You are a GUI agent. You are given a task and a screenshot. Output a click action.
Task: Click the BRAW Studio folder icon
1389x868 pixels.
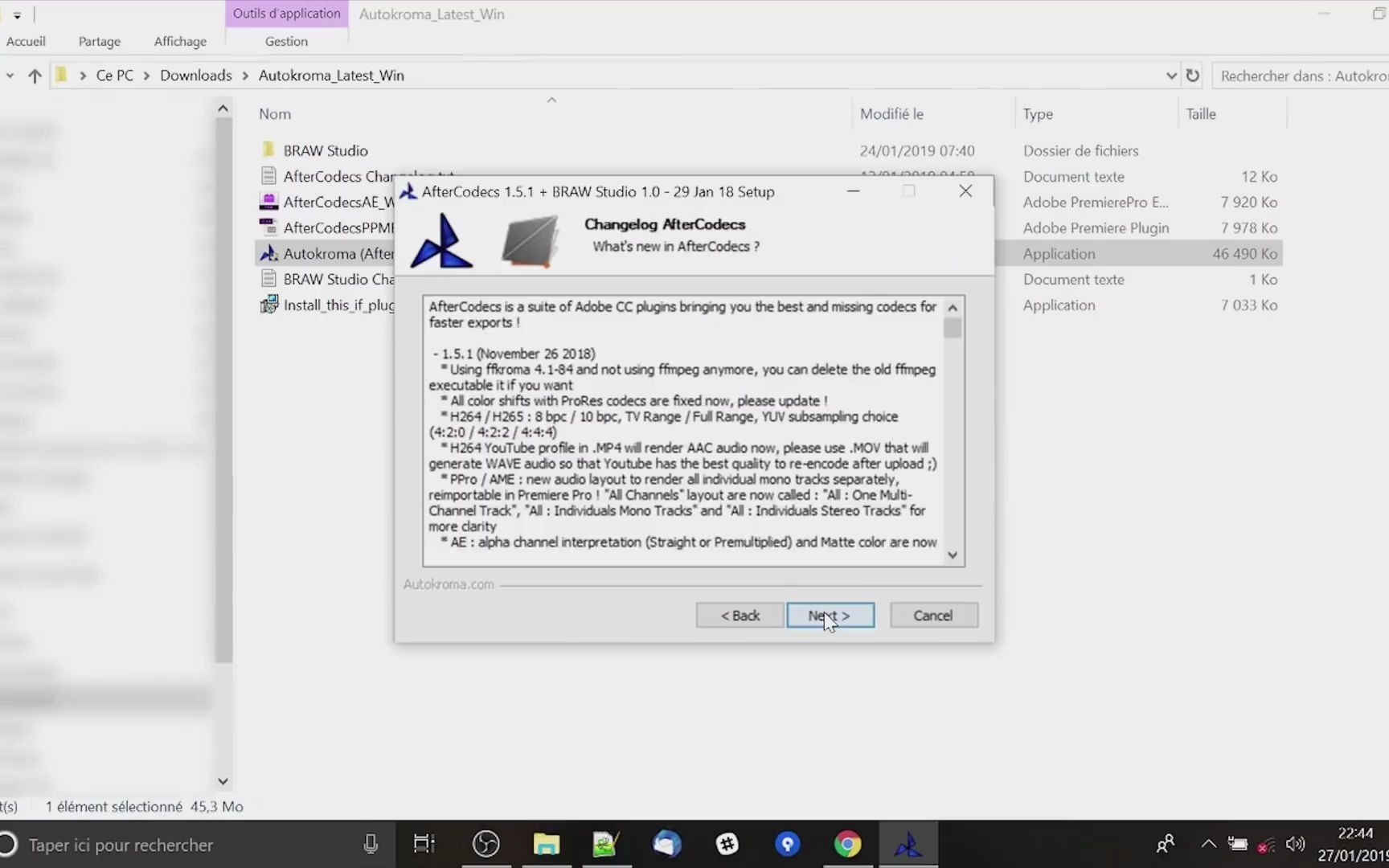pyautogui.click(x=268, y=150)
